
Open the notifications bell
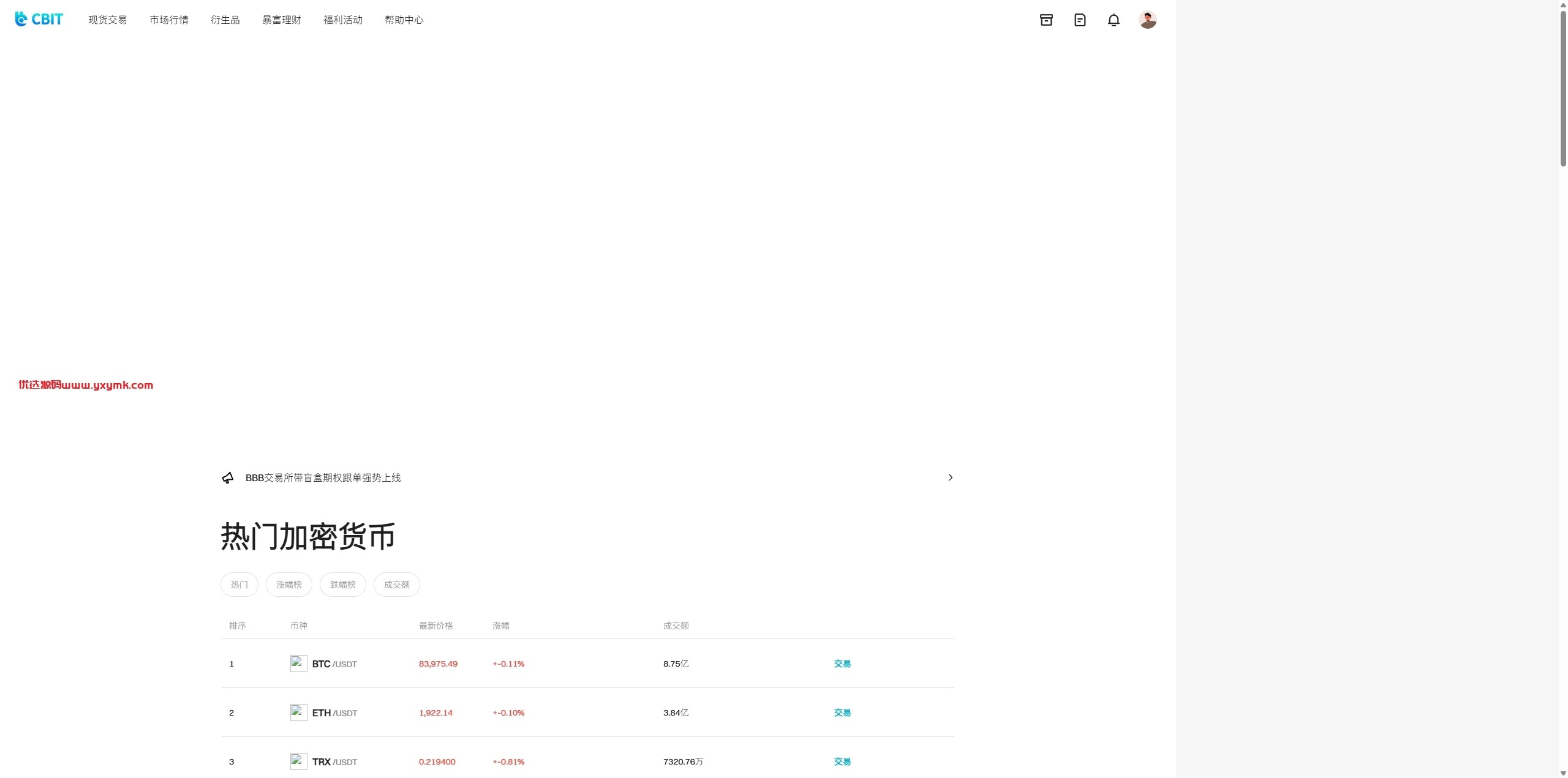click(x=1114, y=20)
